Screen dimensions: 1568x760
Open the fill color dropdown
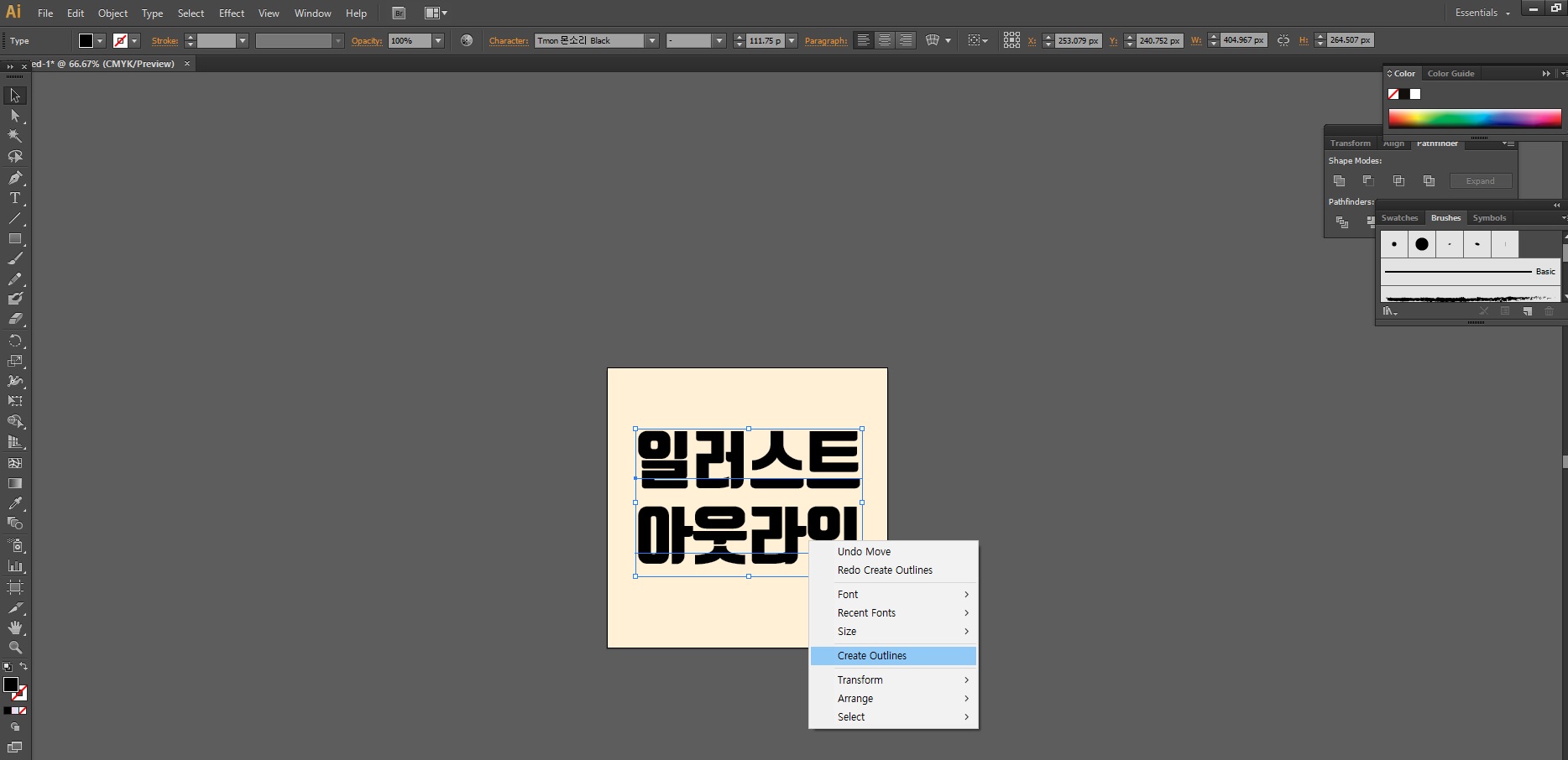coord(100,40)
